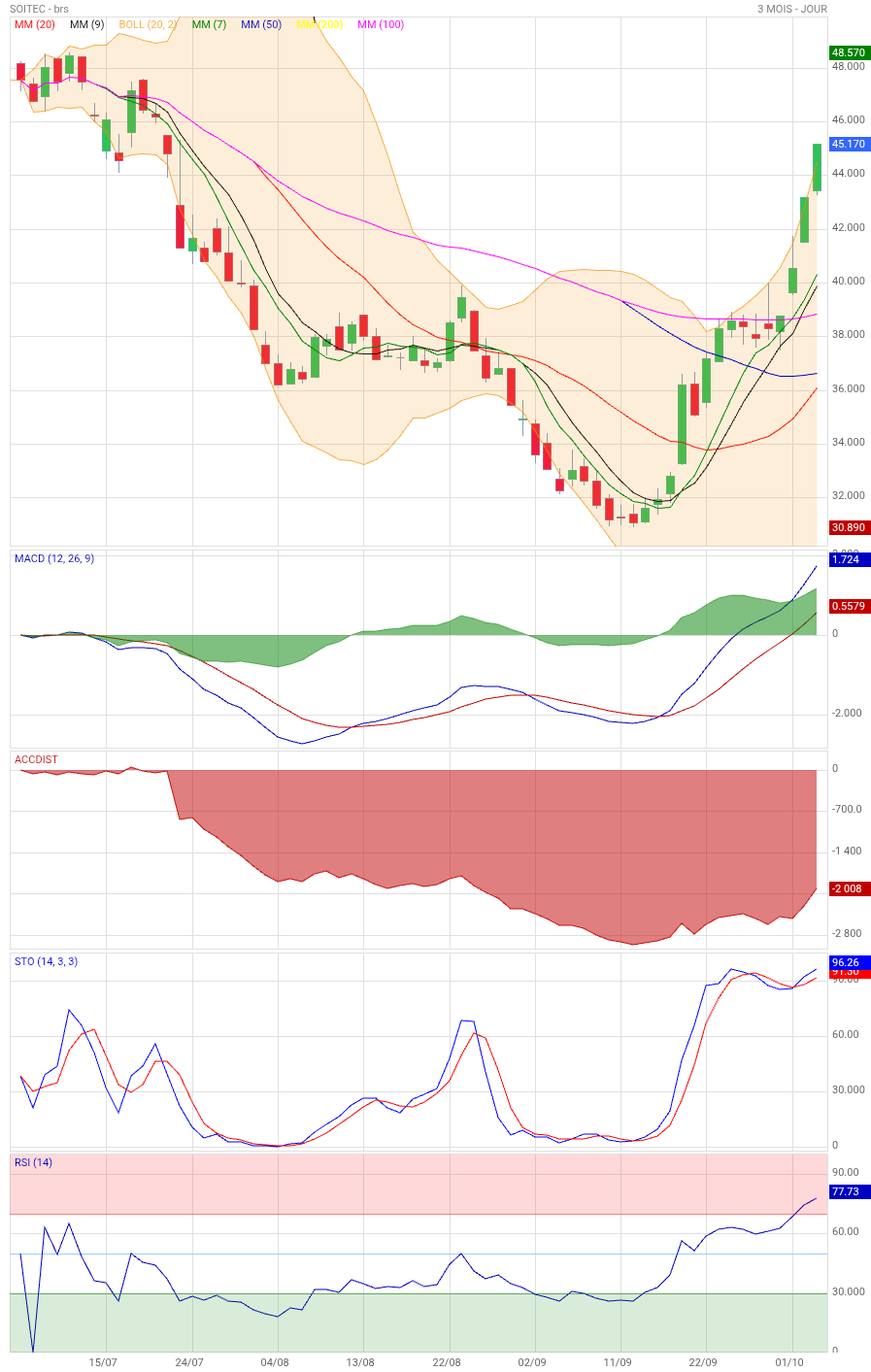Click the 60.00 label in the STO panel

pyautogui.click(x=846, y=1035)
